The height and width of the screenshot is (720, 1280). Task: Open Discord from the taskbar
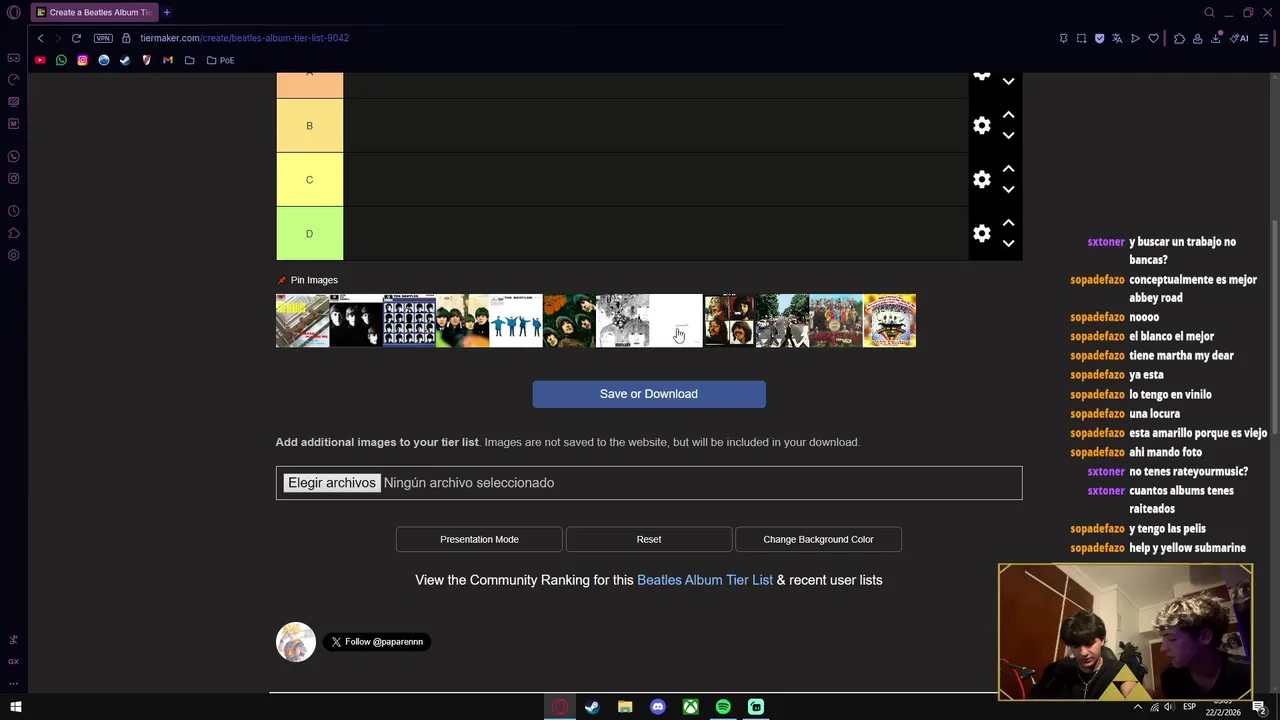[657, 707]
